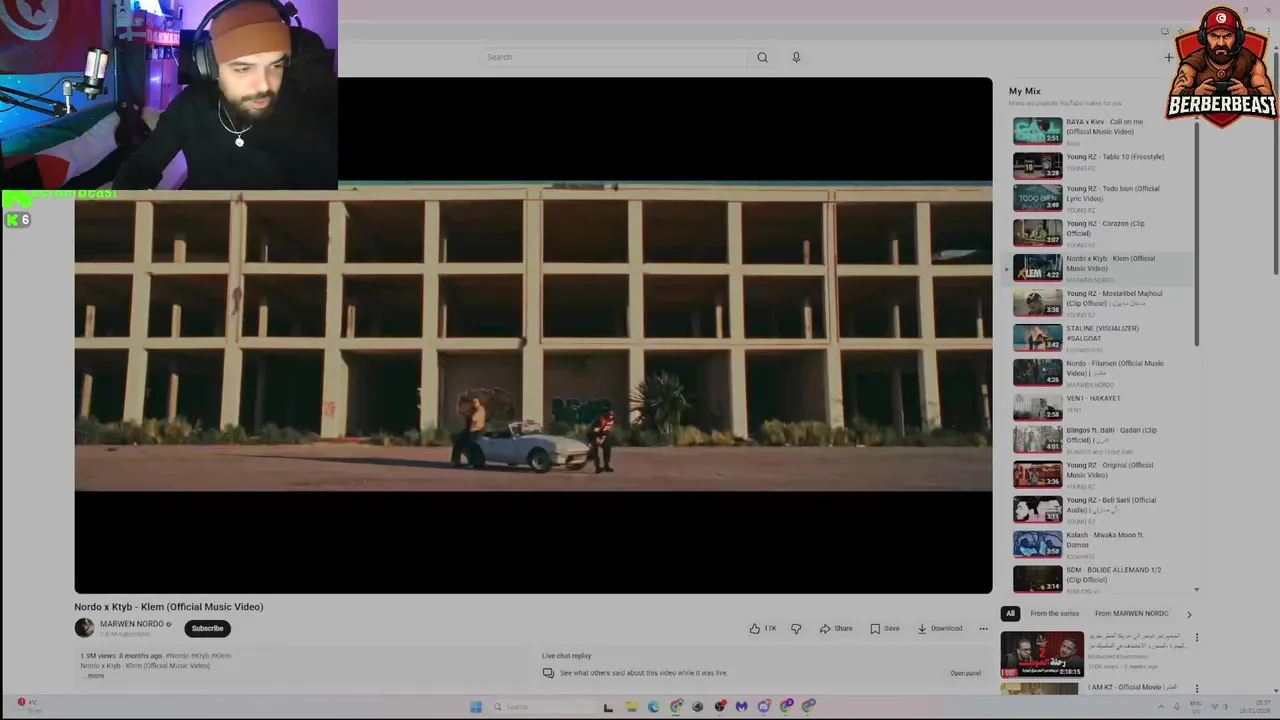Click the My Mix playlist title
The width and height of the screenshot is (1280, 720).
click(x=1024, y=91)
